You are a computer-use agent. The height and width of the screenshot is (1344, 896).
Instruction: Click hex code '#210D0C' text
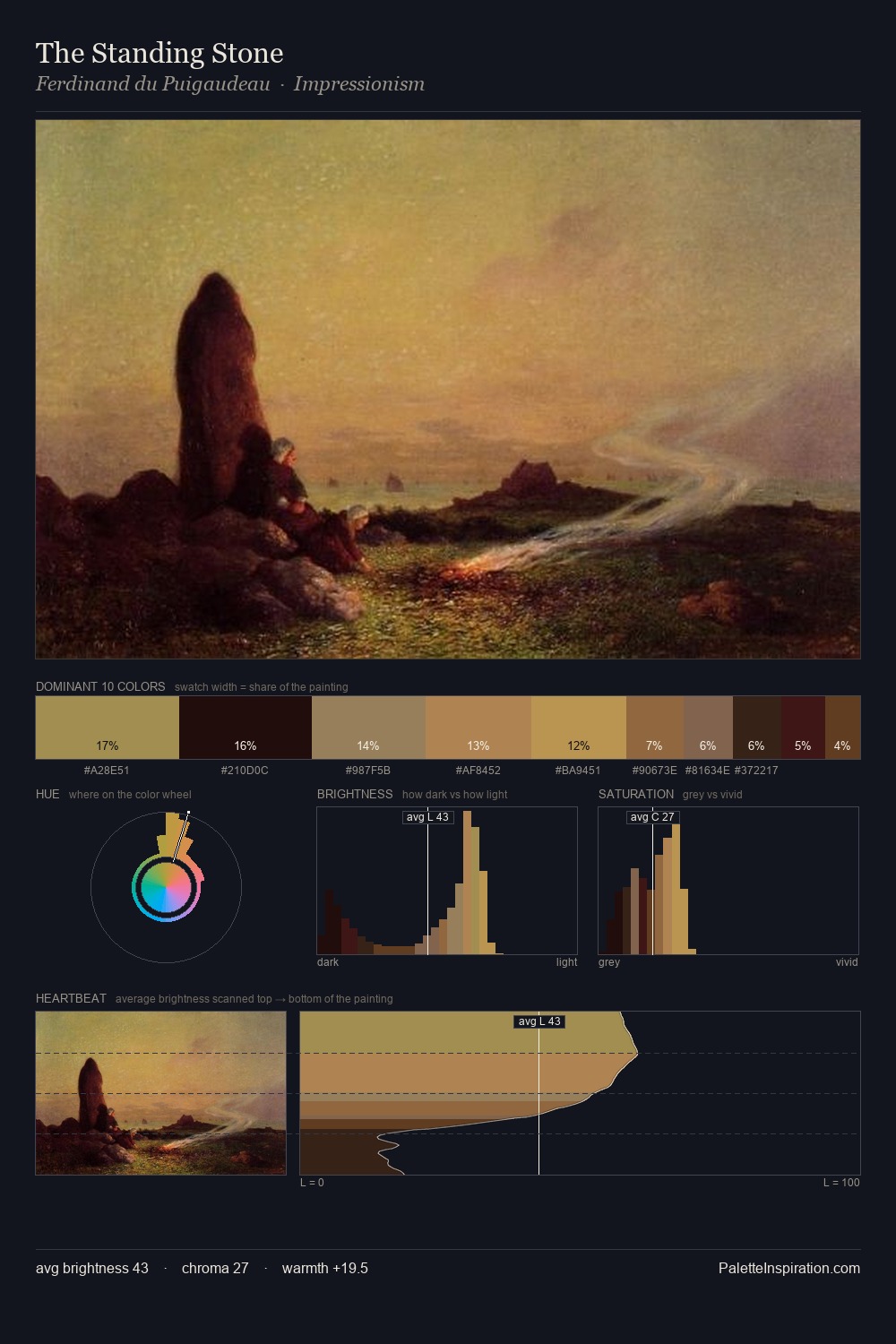245,771
